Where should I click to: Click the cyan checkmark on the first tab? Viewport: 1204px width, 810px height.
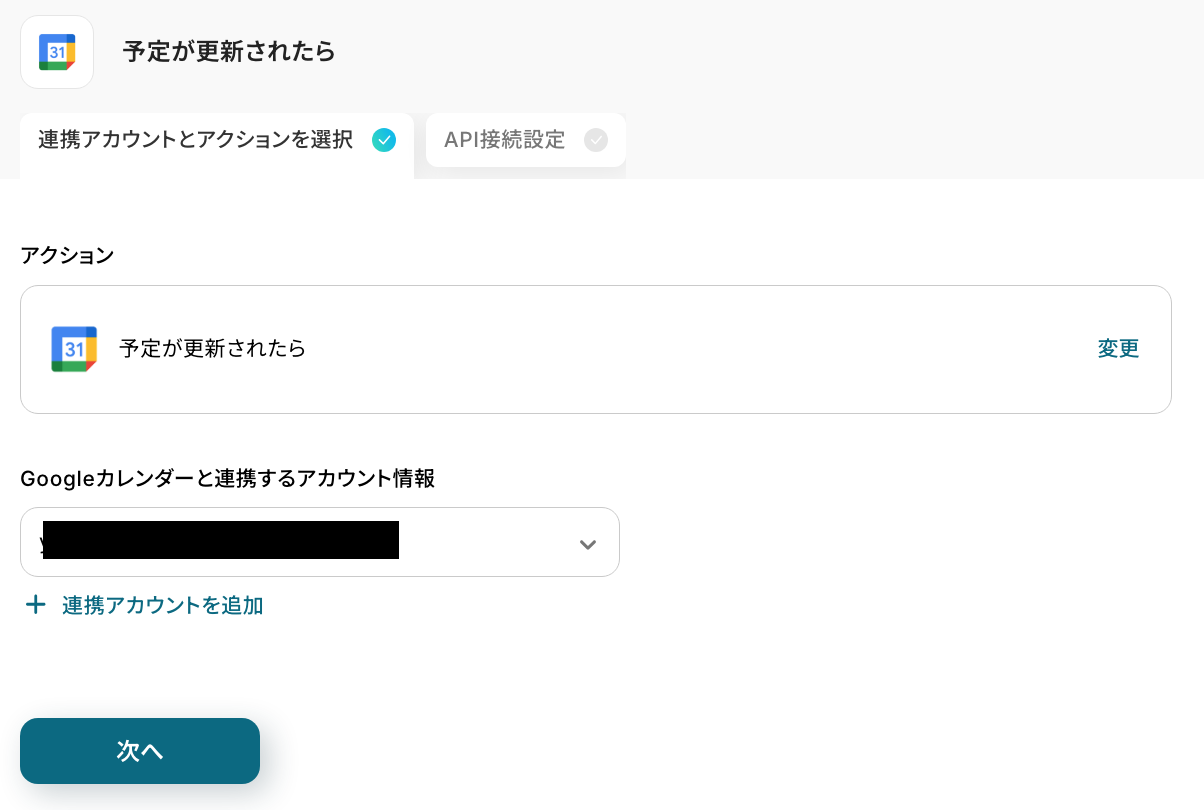tap(384, 140)
